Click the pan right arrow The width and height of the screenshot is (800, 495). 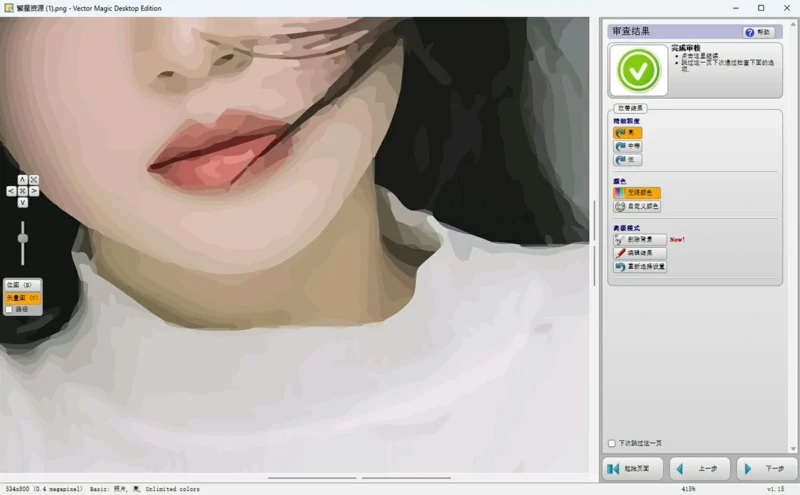(x=34, y=191)
